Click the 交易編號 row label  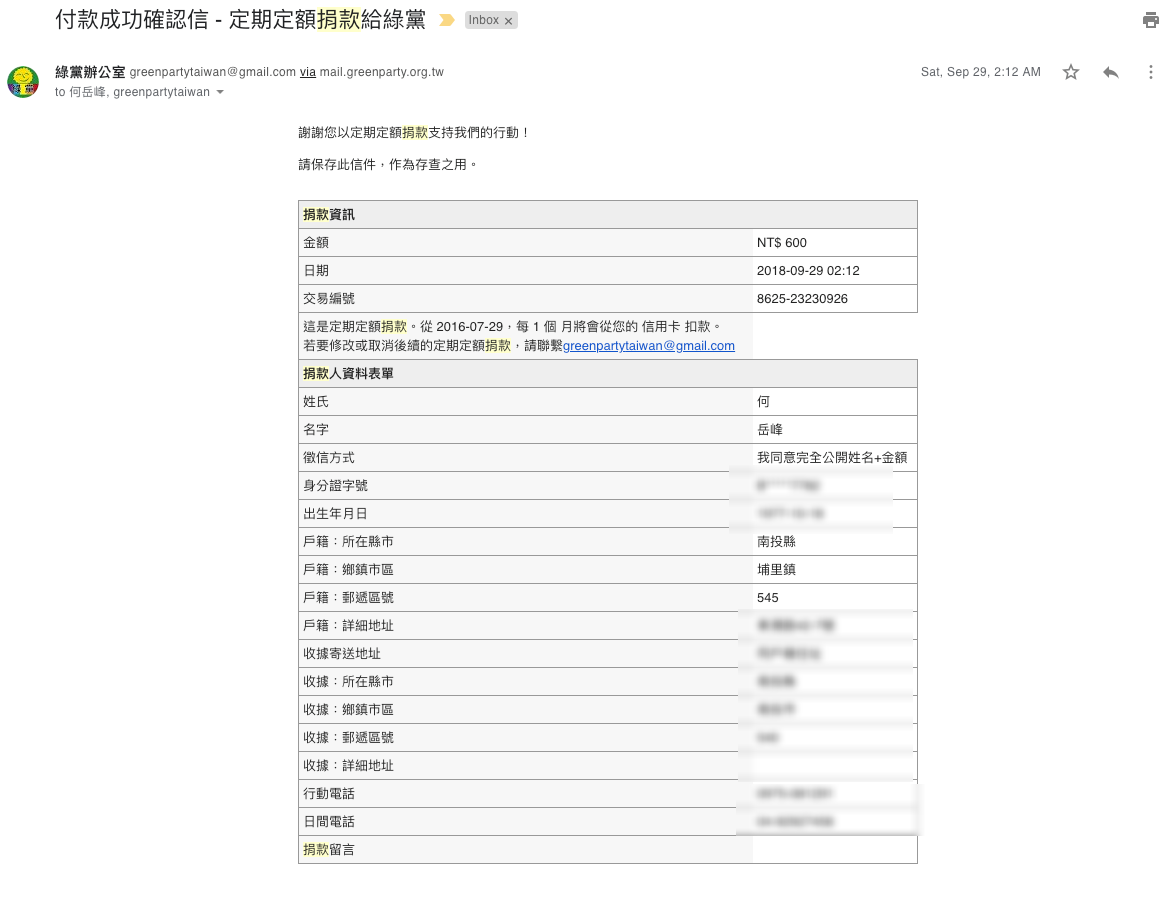[329, 299]
